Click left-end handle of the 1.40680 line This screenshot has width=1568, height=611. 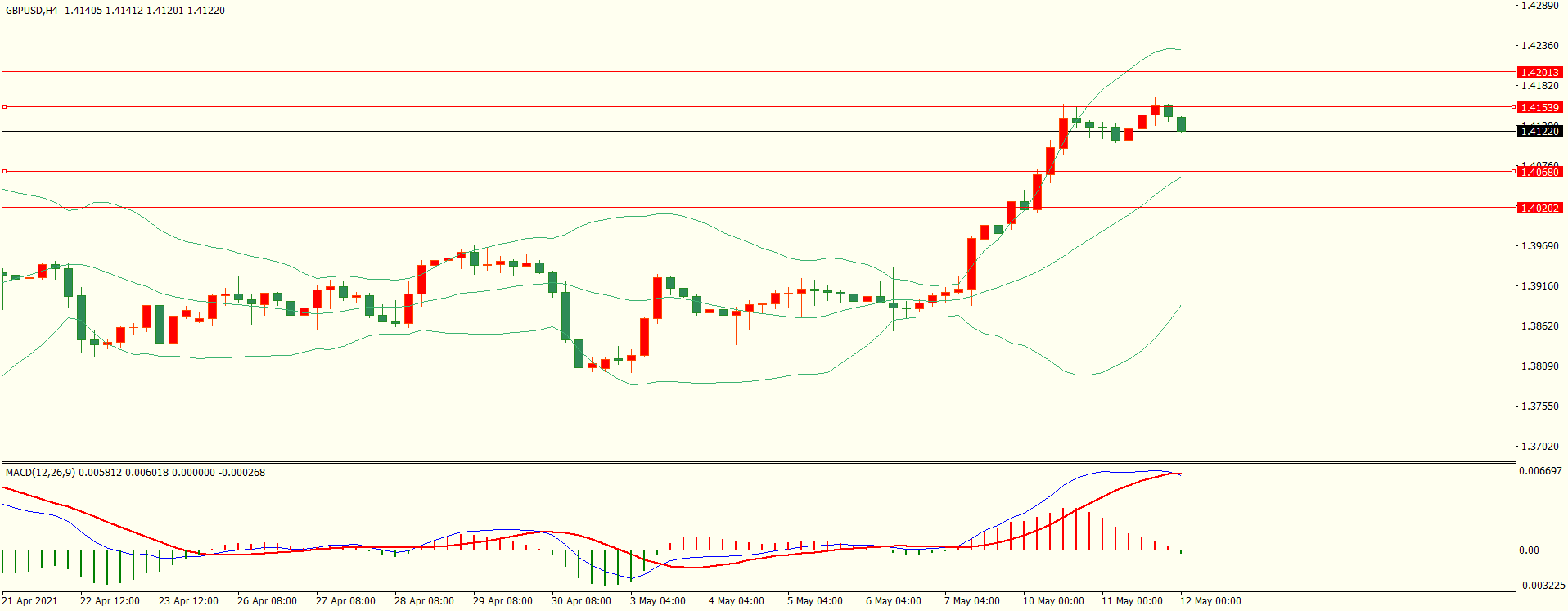coord(4,171)
